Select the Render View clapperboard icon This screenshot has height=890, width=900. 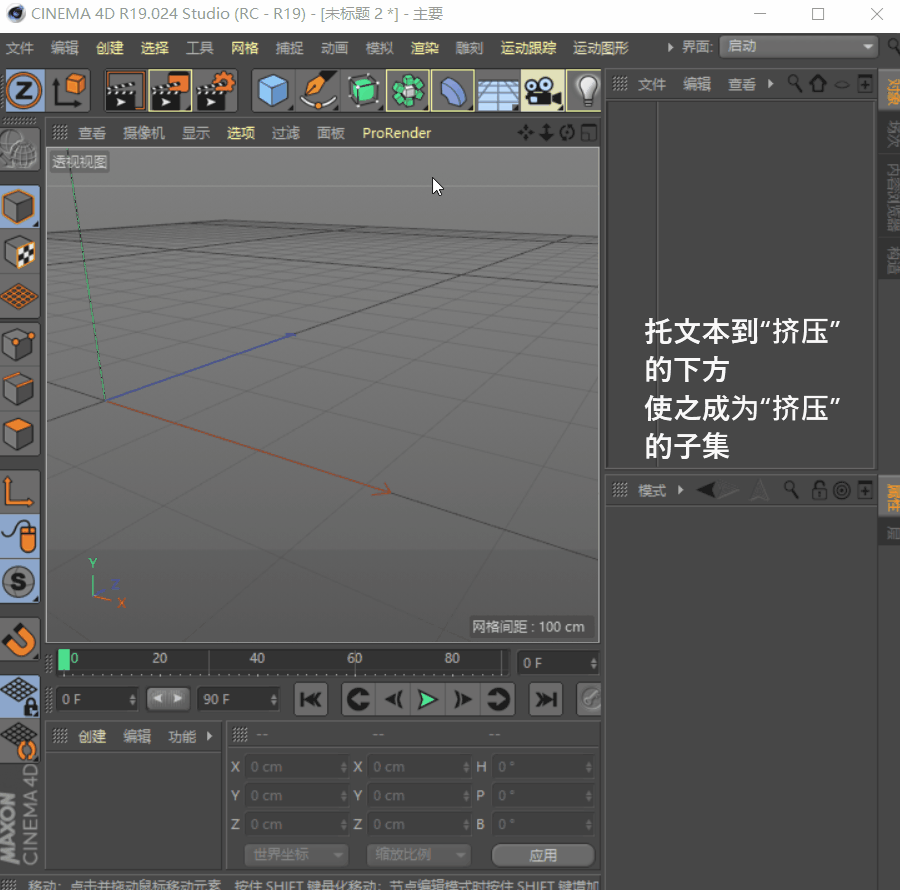(125, 90)
